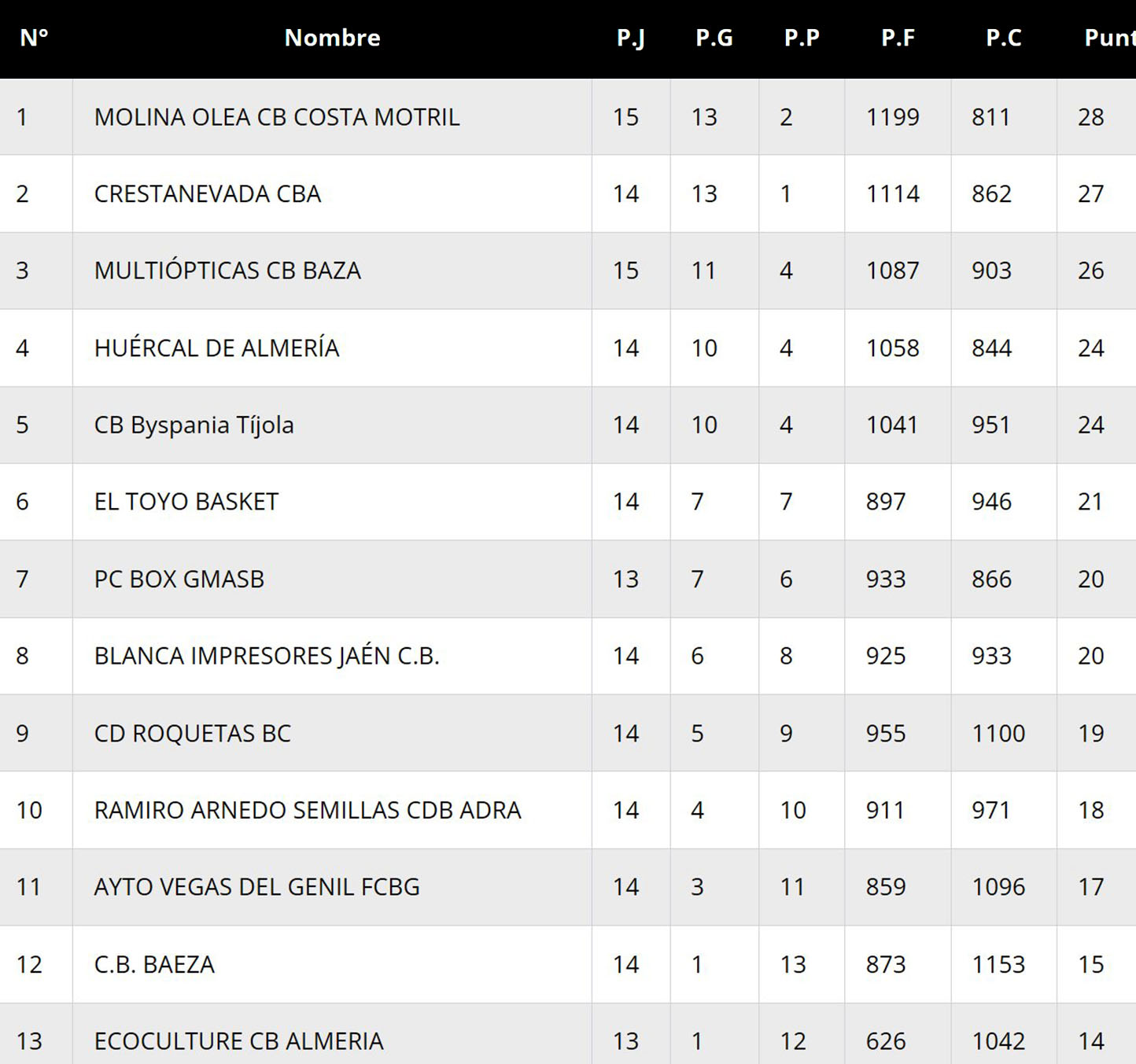1136x1064 pixels.
Task: Click the P.P column header
Action: (802, 38)
